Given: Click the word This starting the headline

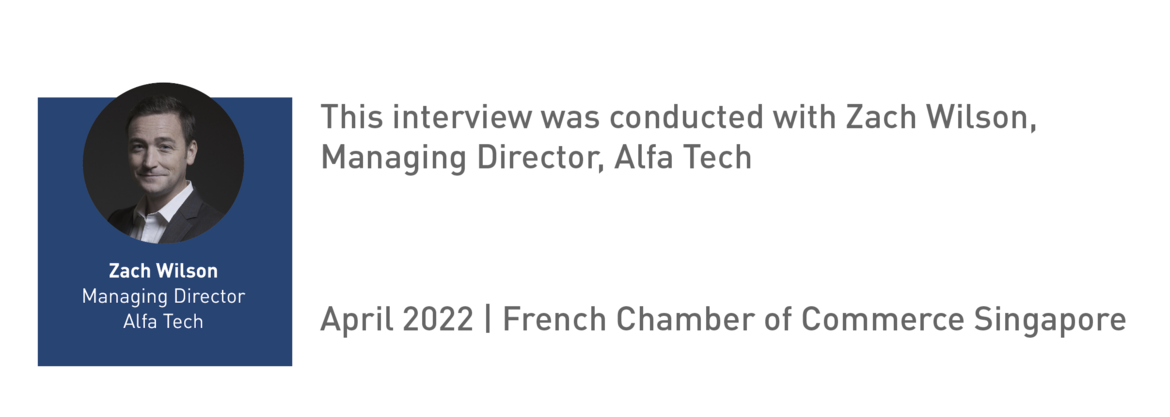Looking at the screenshot, I should 352,118.
